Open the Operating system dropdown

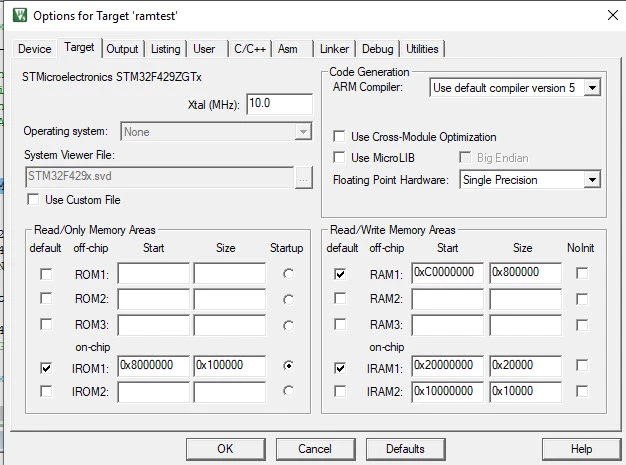[x=303, y=131]
